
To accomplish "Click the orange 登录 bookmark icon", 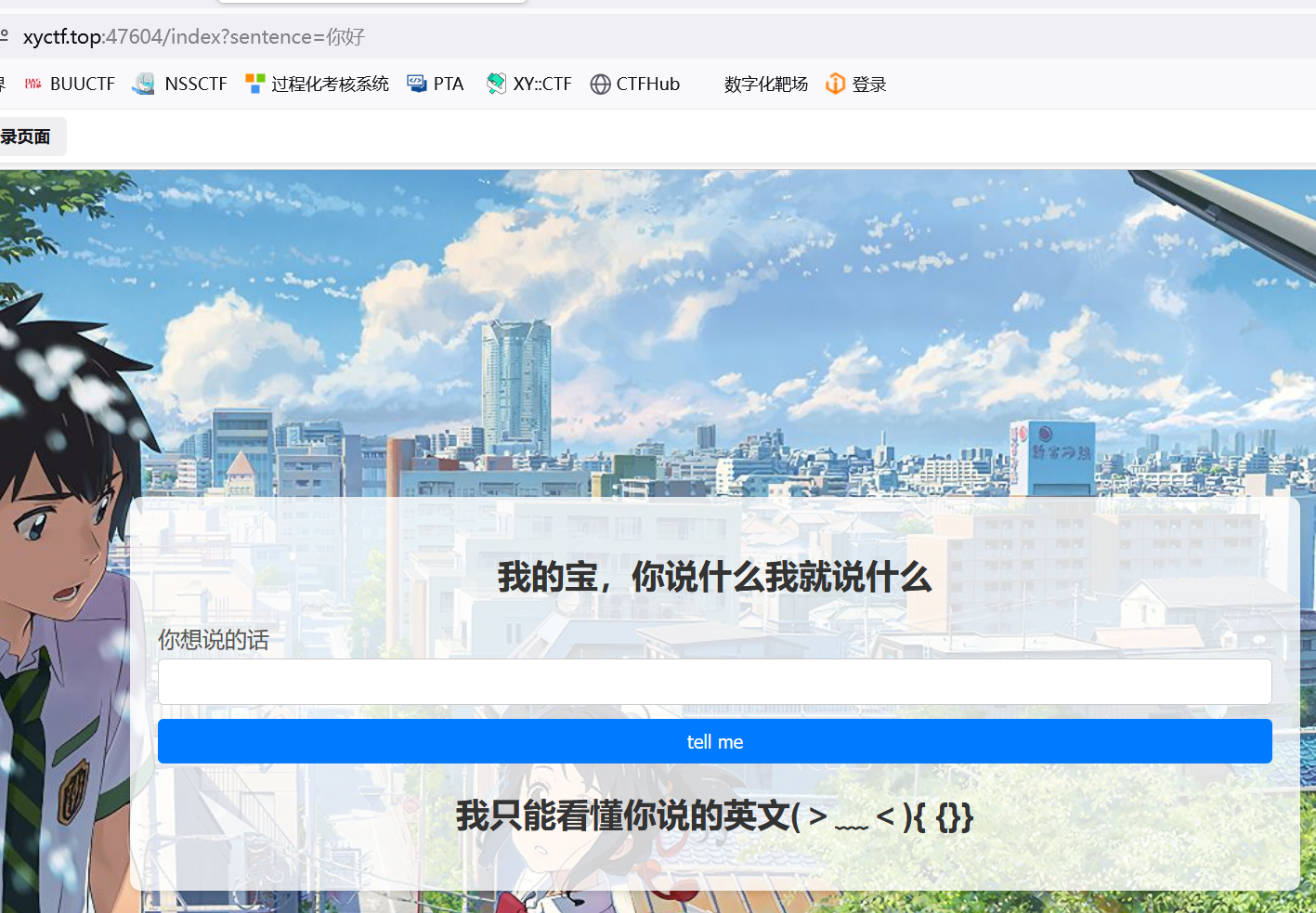I will pyautogui.click(x=836, y=85).
